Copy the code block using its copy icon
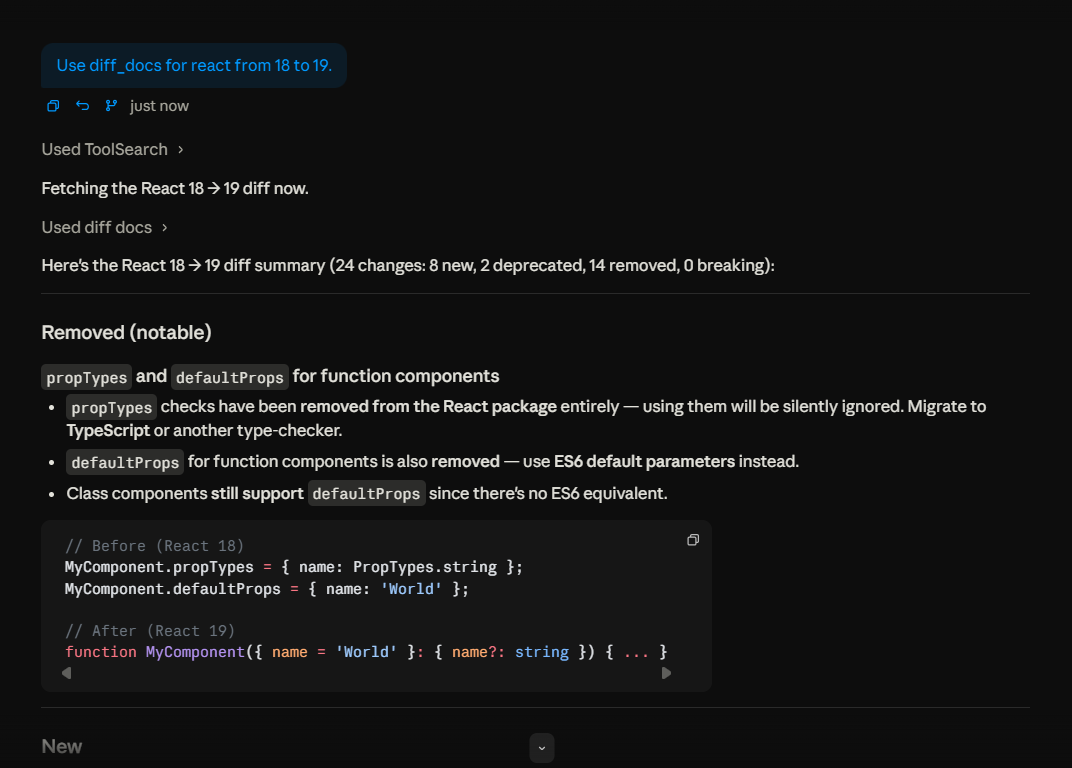 pyautogui.click(x=693, y=540)
